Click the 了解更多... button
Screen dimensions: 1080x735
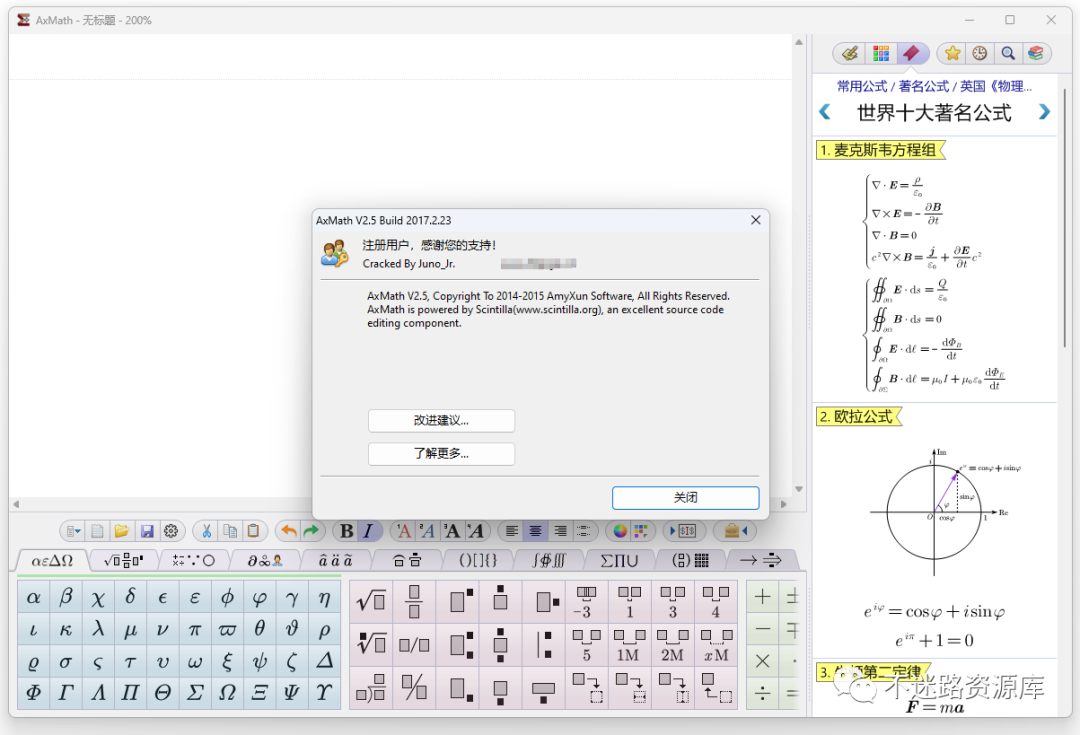coord(441,453)
